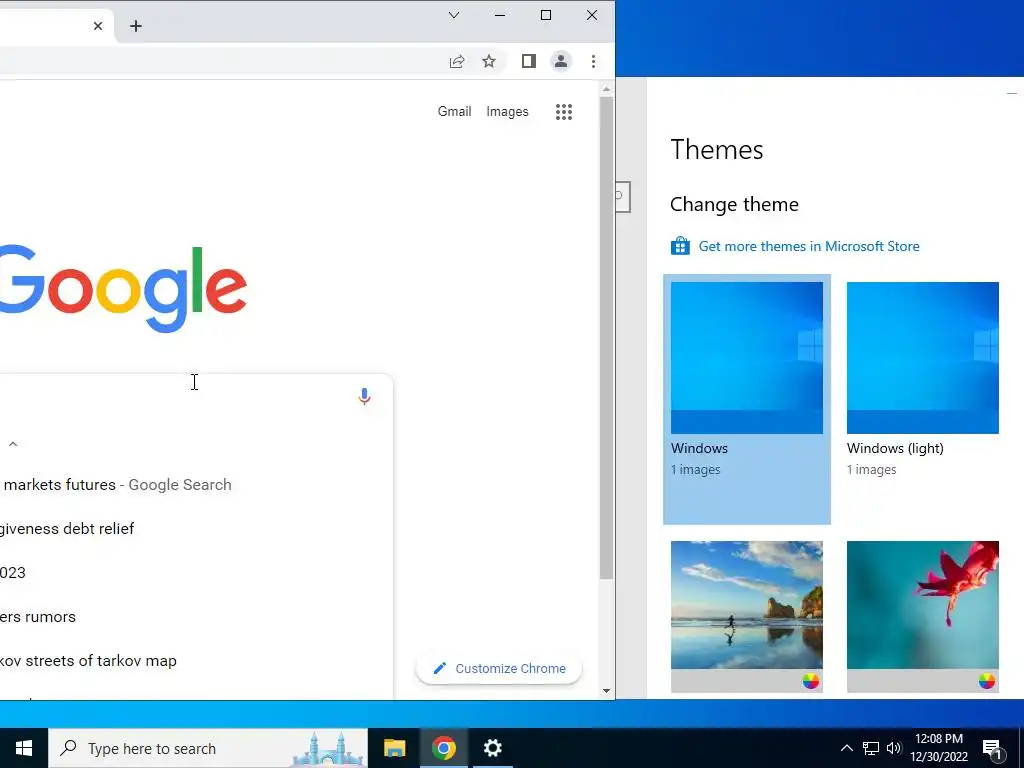Open Chrome profile avatar
The image size is (1024, 768).
click(560, 61)
